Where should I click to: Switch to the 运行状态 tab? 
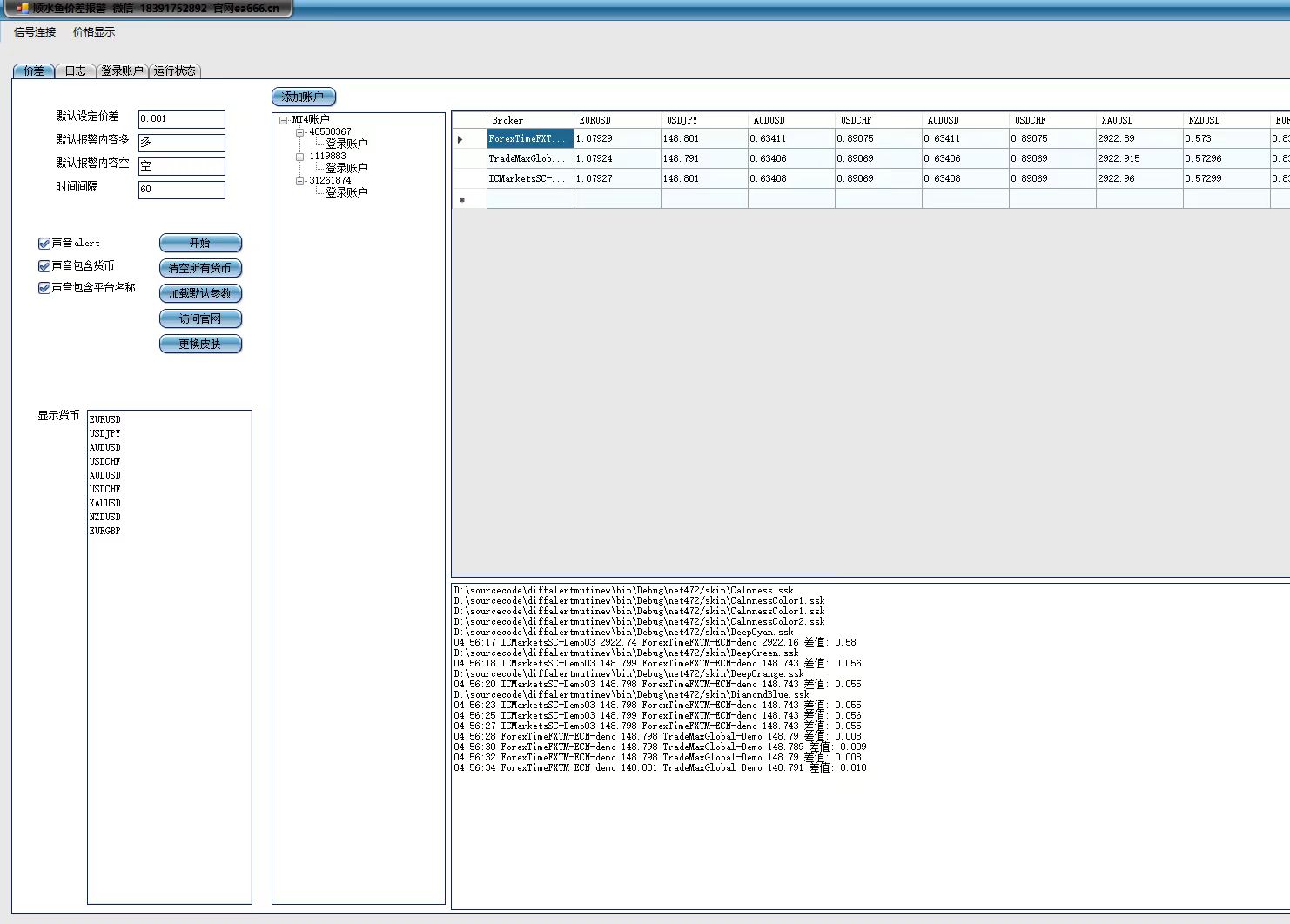tap(175, 71)
